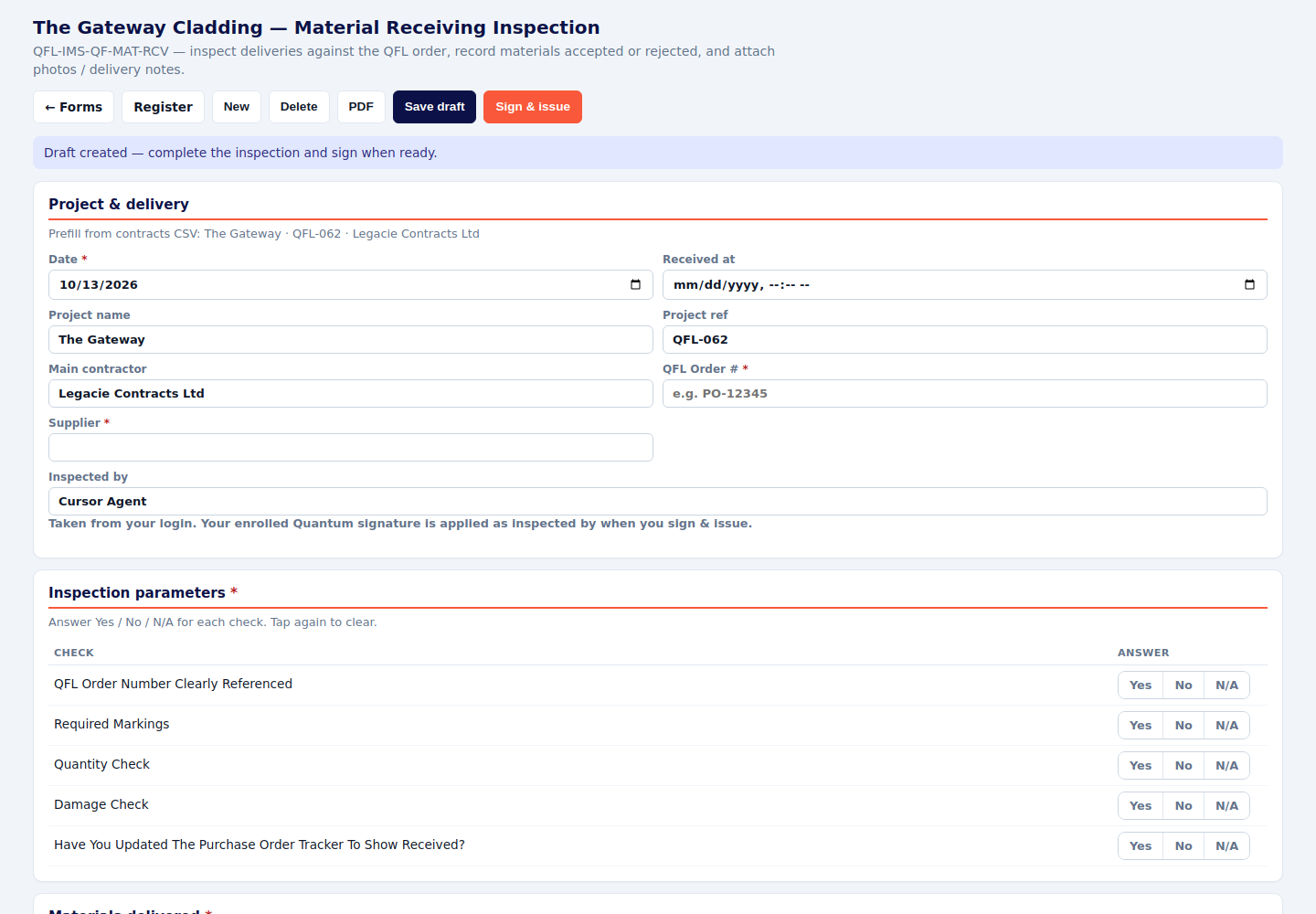Choose Yes for Damage Check
Screen dimensions: 1316x914
[1141, 806]
